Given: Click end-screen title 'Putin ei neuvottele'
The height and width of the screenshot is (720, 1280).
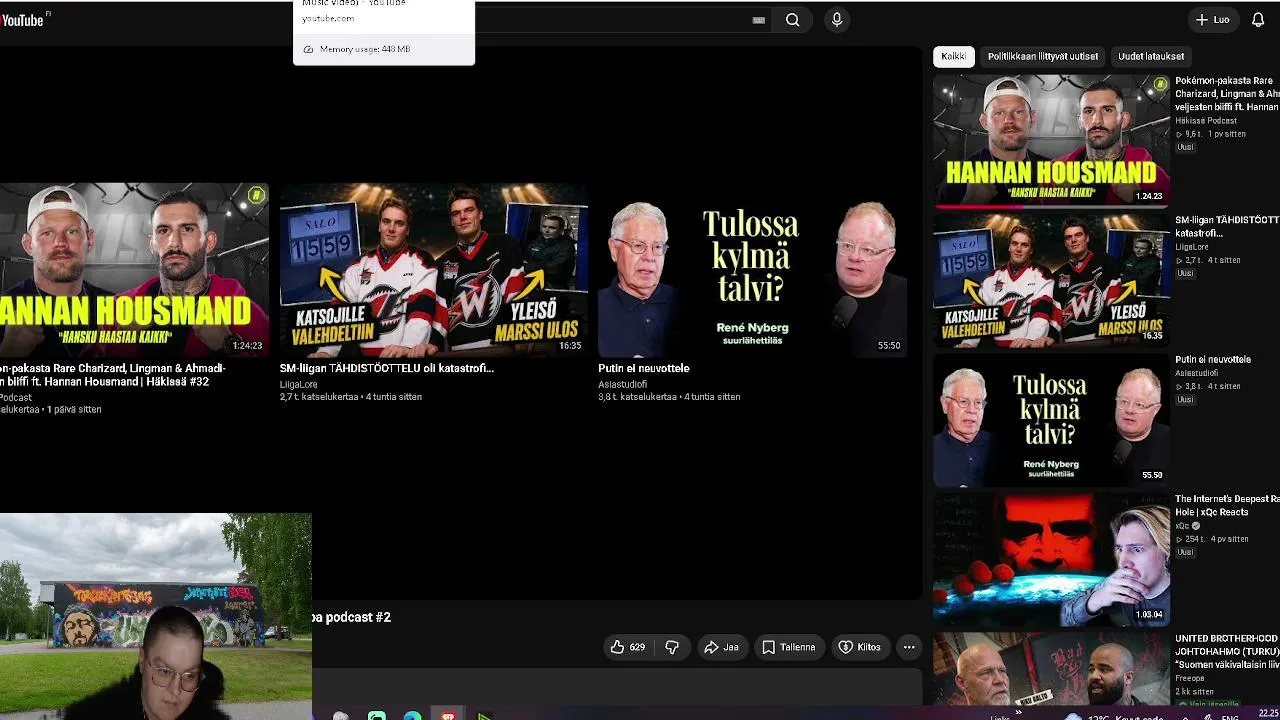Looking at the screenshot, I should point(644,368).
